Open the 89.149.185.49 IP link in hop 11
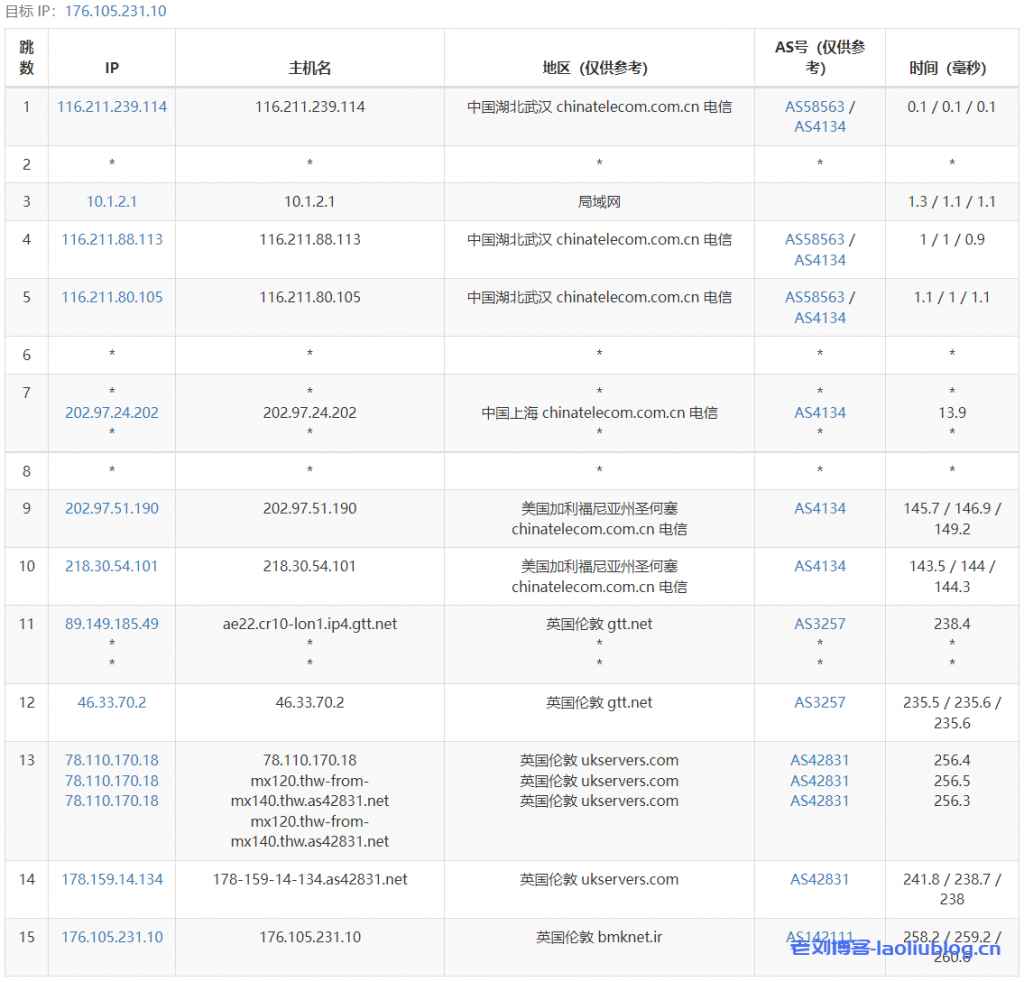 point(112,623)
